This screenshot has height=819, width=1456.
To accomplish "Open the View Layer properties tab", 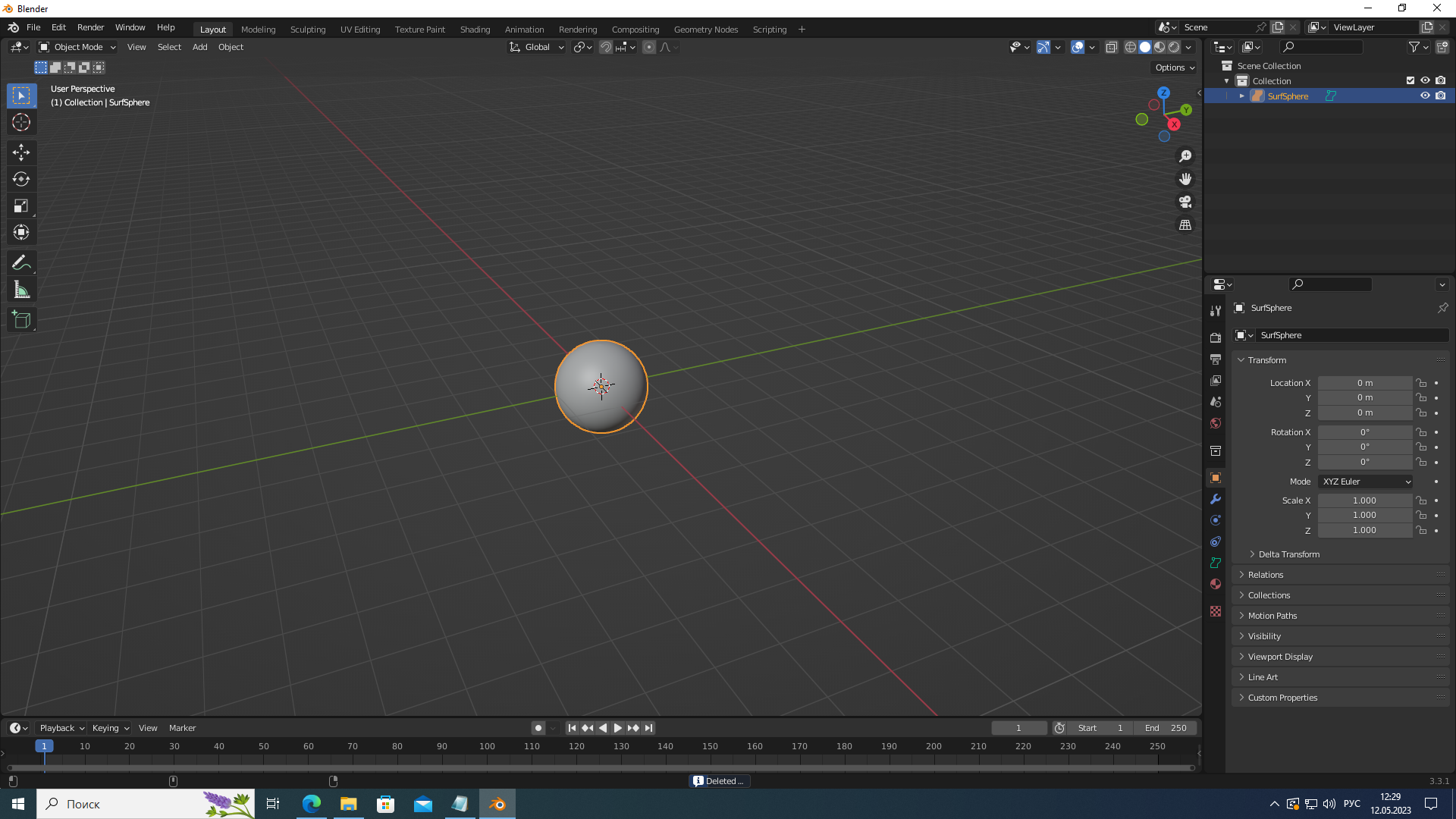I will (1216, 380).
